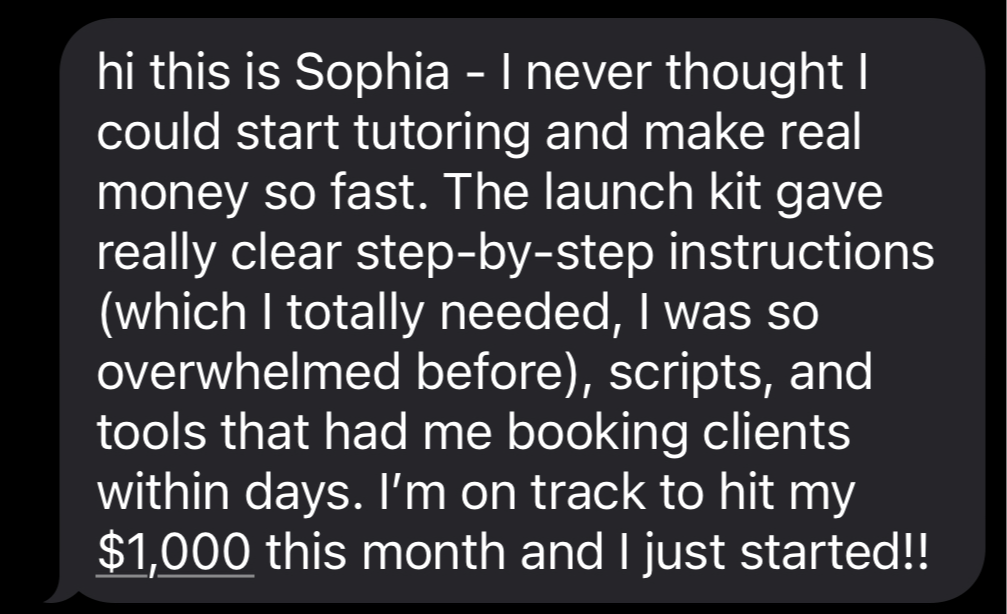Select the phrase 'launch kit' in the text
The height and width of the screenshot is (614, 1007).
pyautogui.click(x=652, y=192)
